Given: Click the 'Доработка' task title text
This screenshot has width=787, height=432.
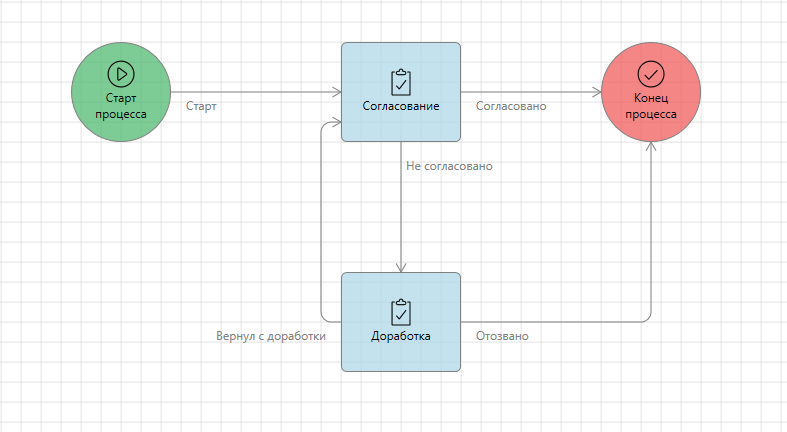Looking at the screenshot, I should tap(401, 336).
